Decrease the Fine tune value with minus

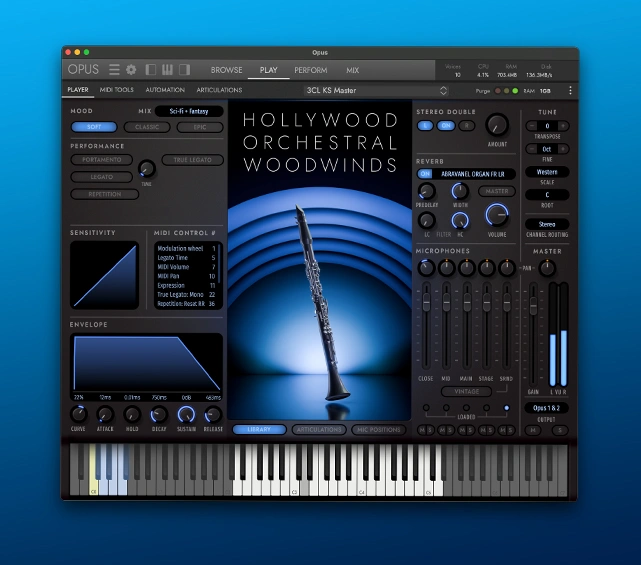tap(531, 149)
